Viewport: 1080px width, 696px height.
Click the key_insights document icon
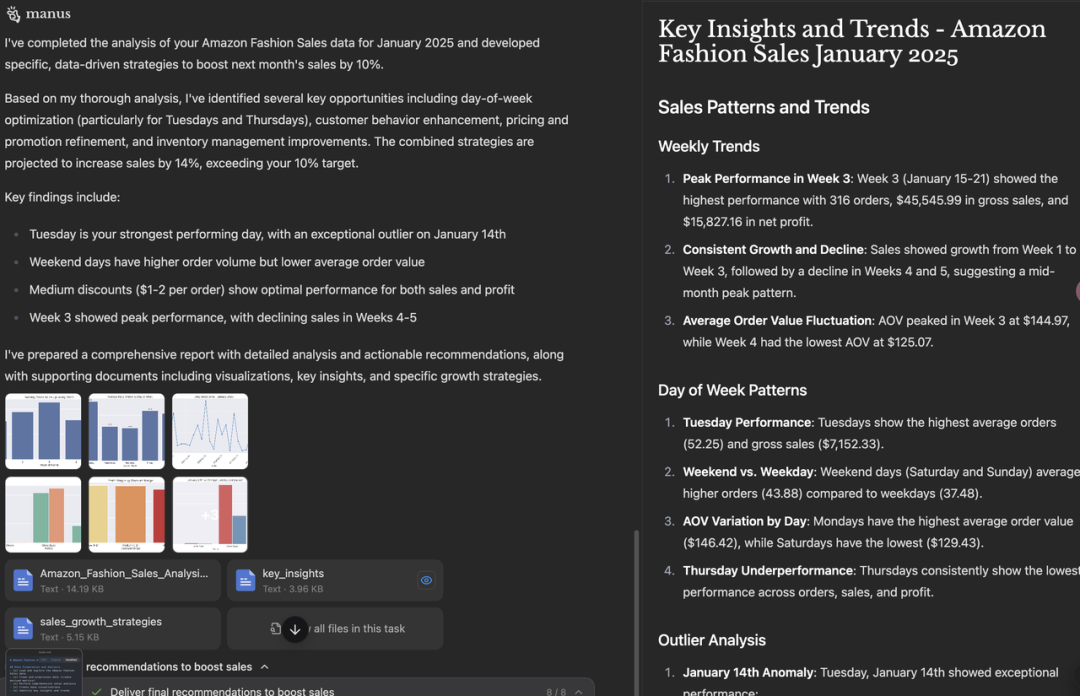[x=245, y=580]
